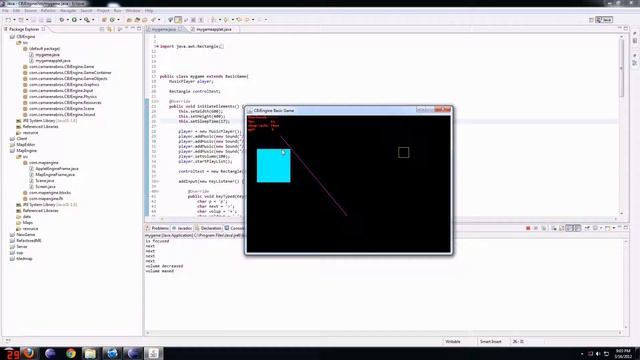Open the New toolbar dropdown arrow
The image size is (640, 360).
(x=14, y=20)
